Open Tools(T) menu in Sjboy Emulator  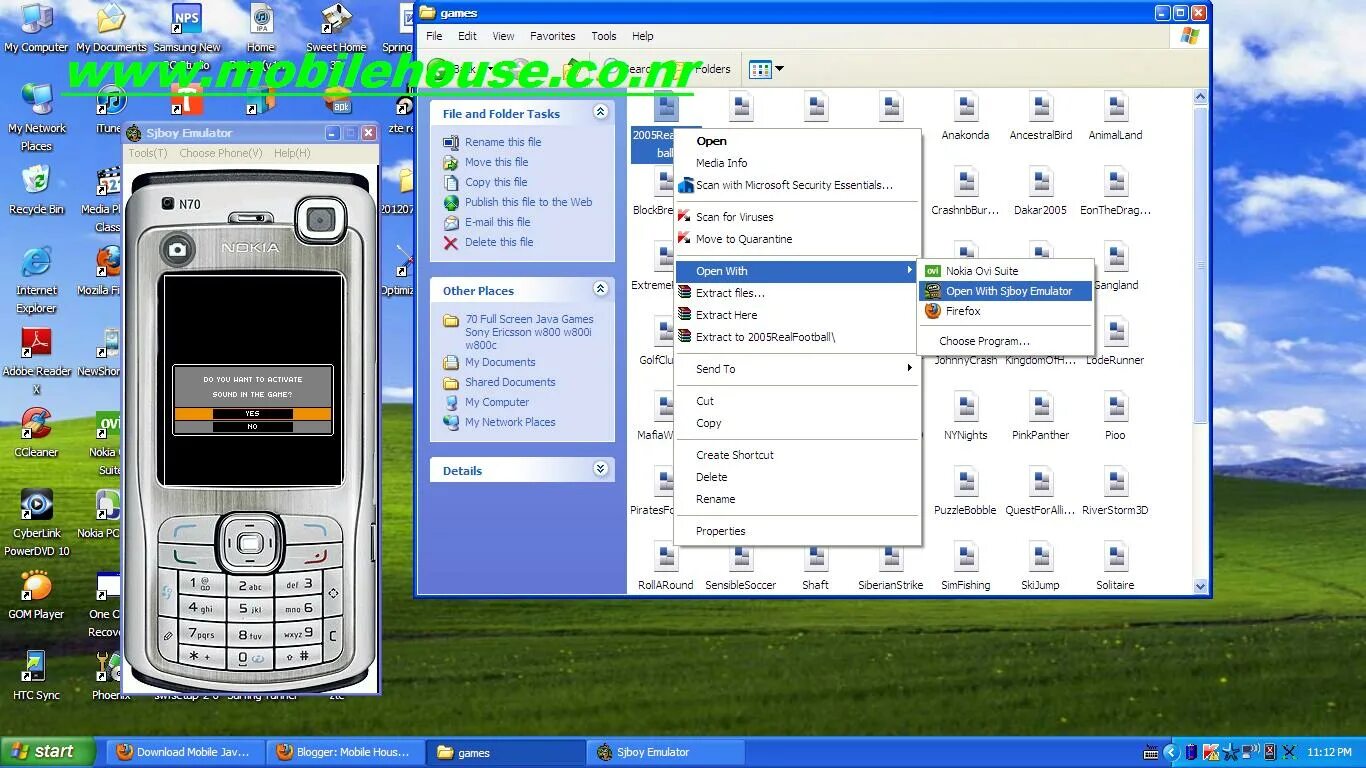[148, 153]
